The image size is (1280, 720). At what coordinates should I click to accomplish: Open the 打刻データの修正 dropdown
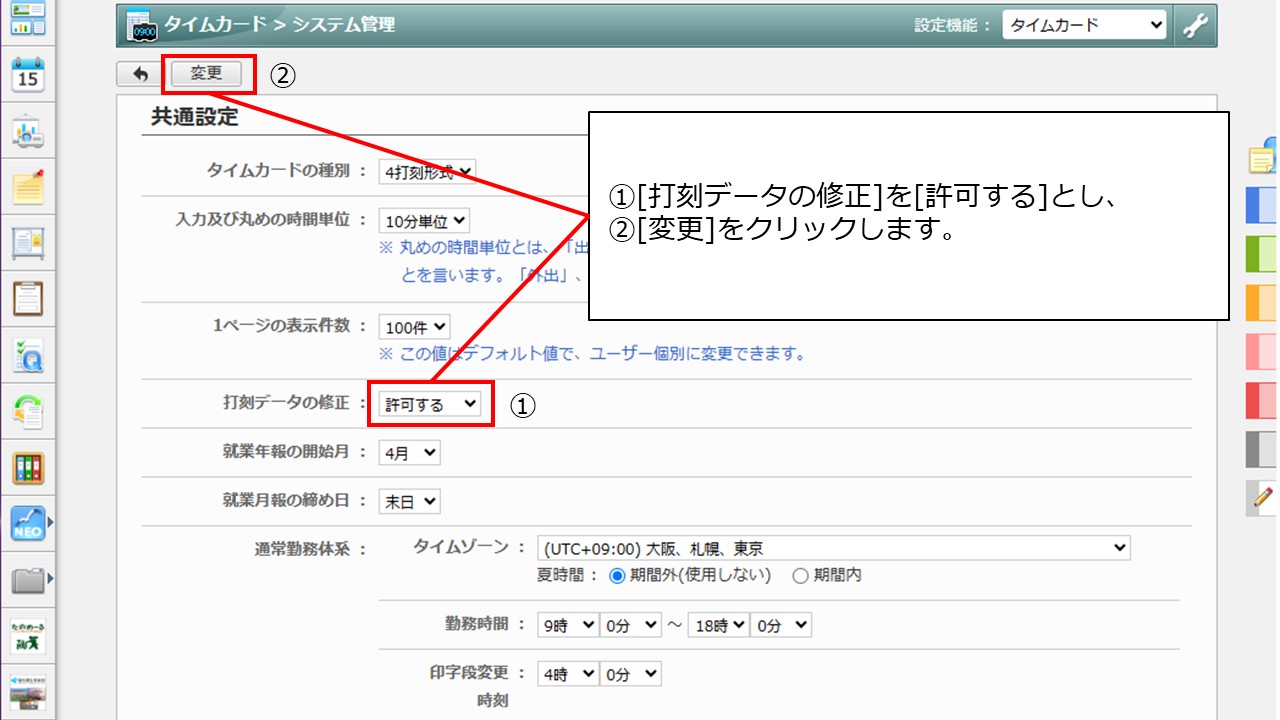click(x=431, y=404)
